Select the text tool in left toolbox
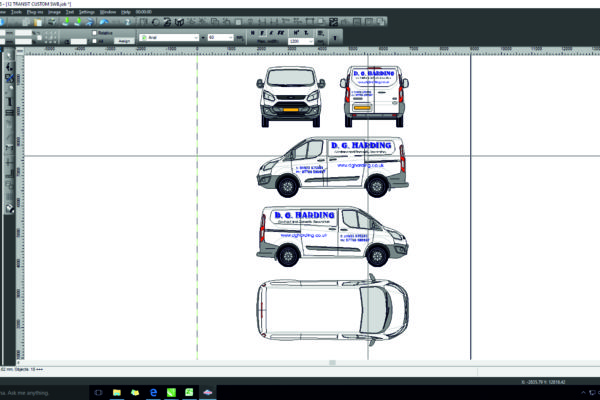This screenshot has height=400, width=600. [9, 101]
